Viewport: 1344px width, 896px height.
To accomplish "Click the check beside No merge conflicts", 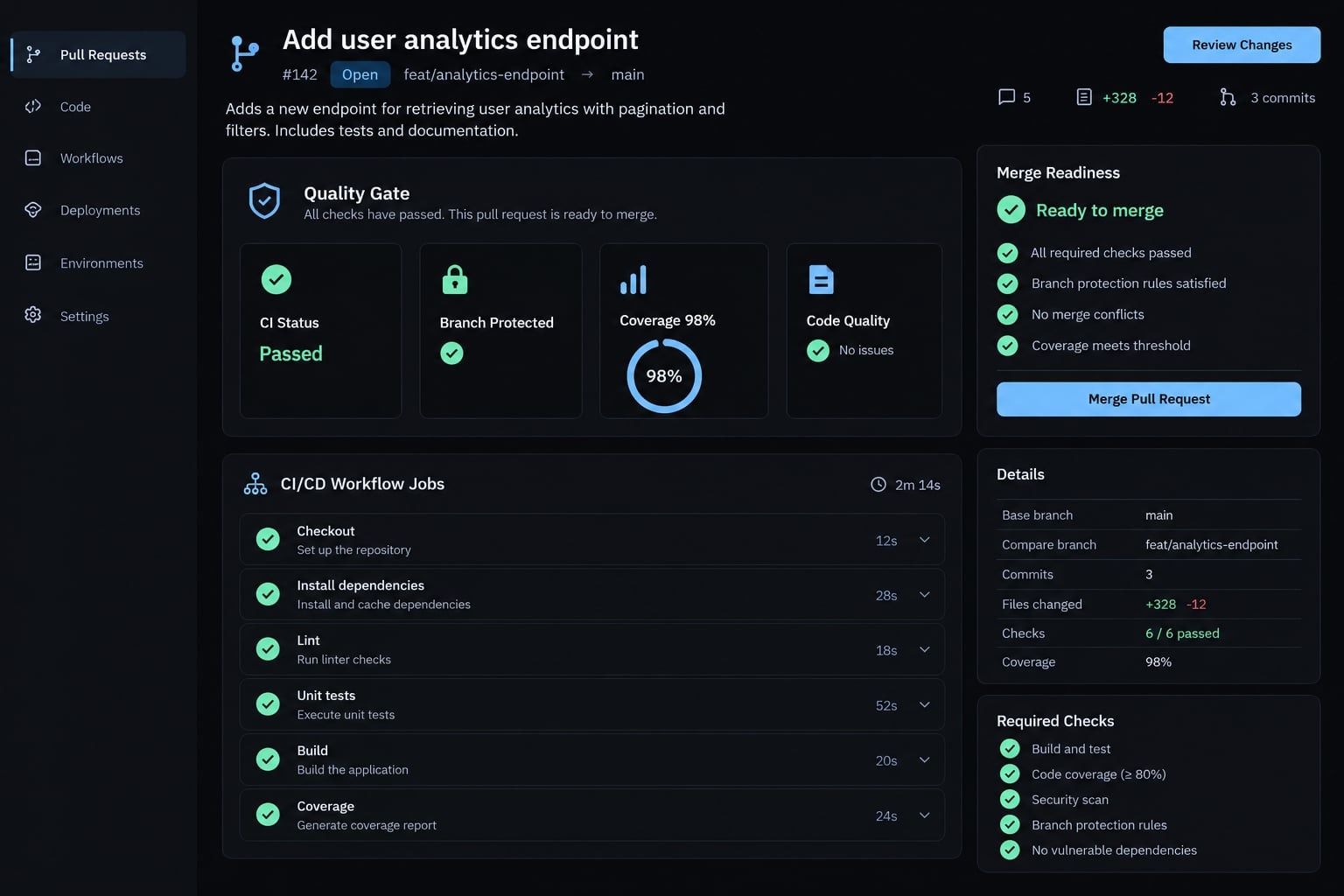I will [x=1008, y=314].
